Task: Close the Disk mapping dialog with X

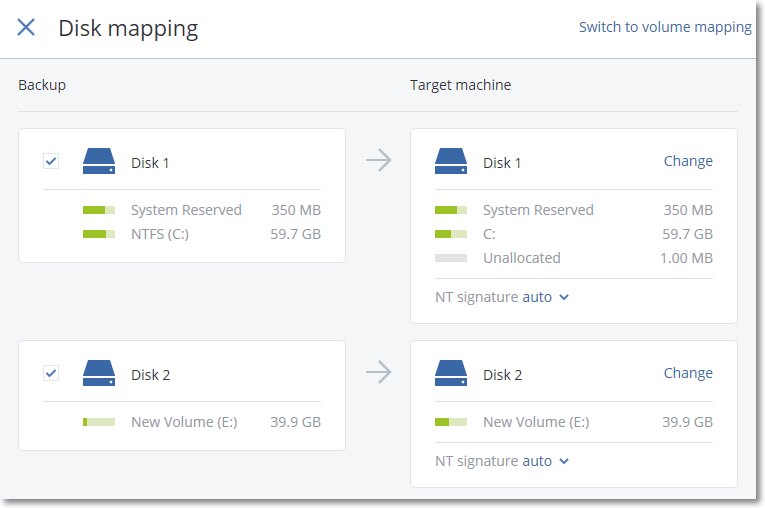Action: [x=26, y=28]
